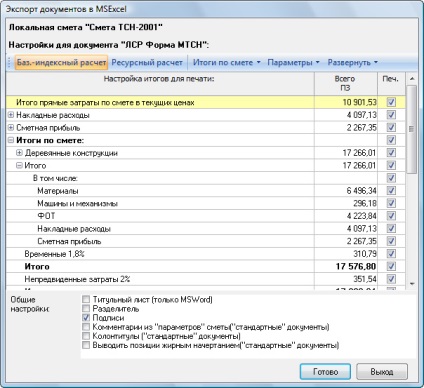Viewport: 424px width, 388px height.
Task: Select the value 296,18
Action: (365, 204)
